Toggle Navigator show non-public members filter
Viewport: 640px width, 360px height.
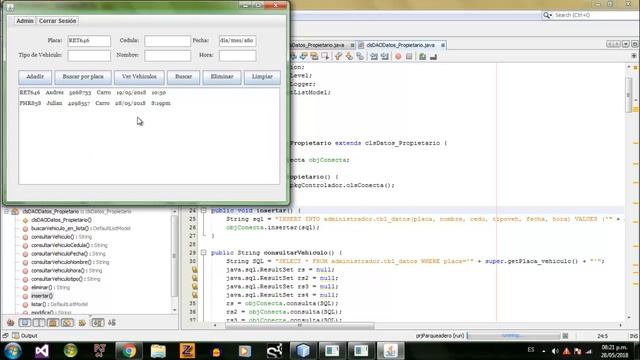(x=53, y=323)
